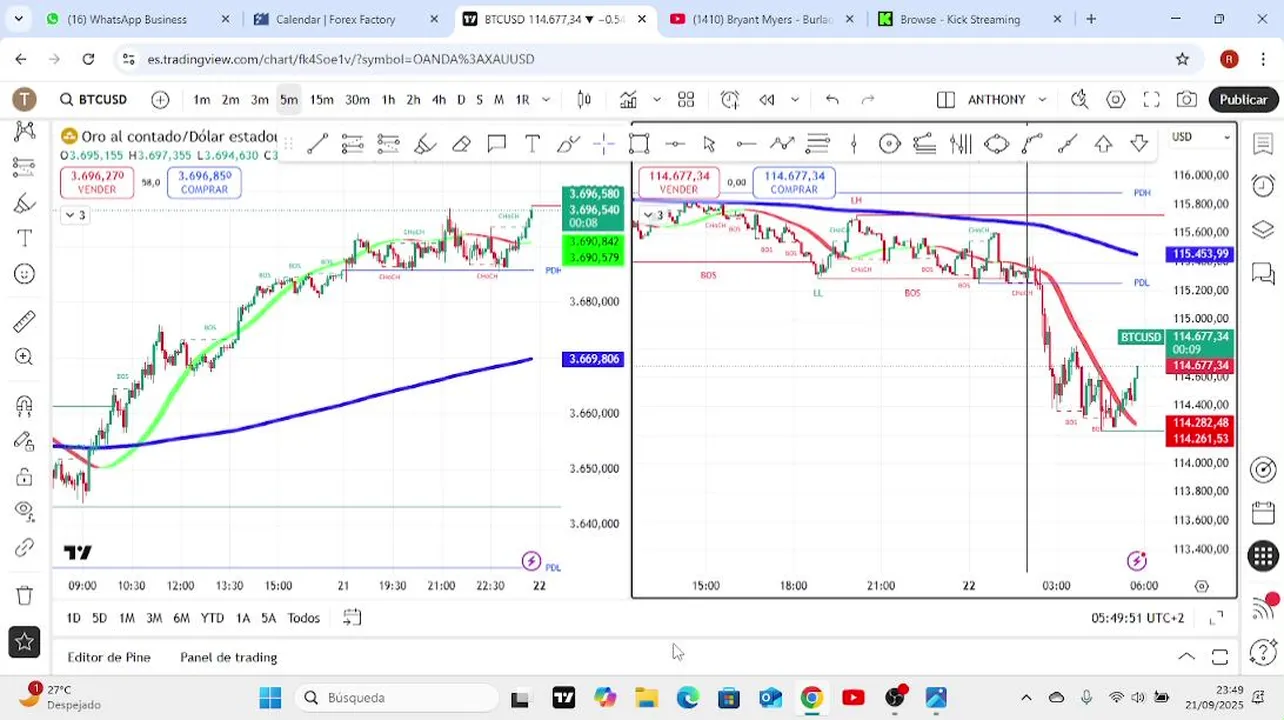Select the 15m timeframe

pyautogui.click(x=321, y=100)
